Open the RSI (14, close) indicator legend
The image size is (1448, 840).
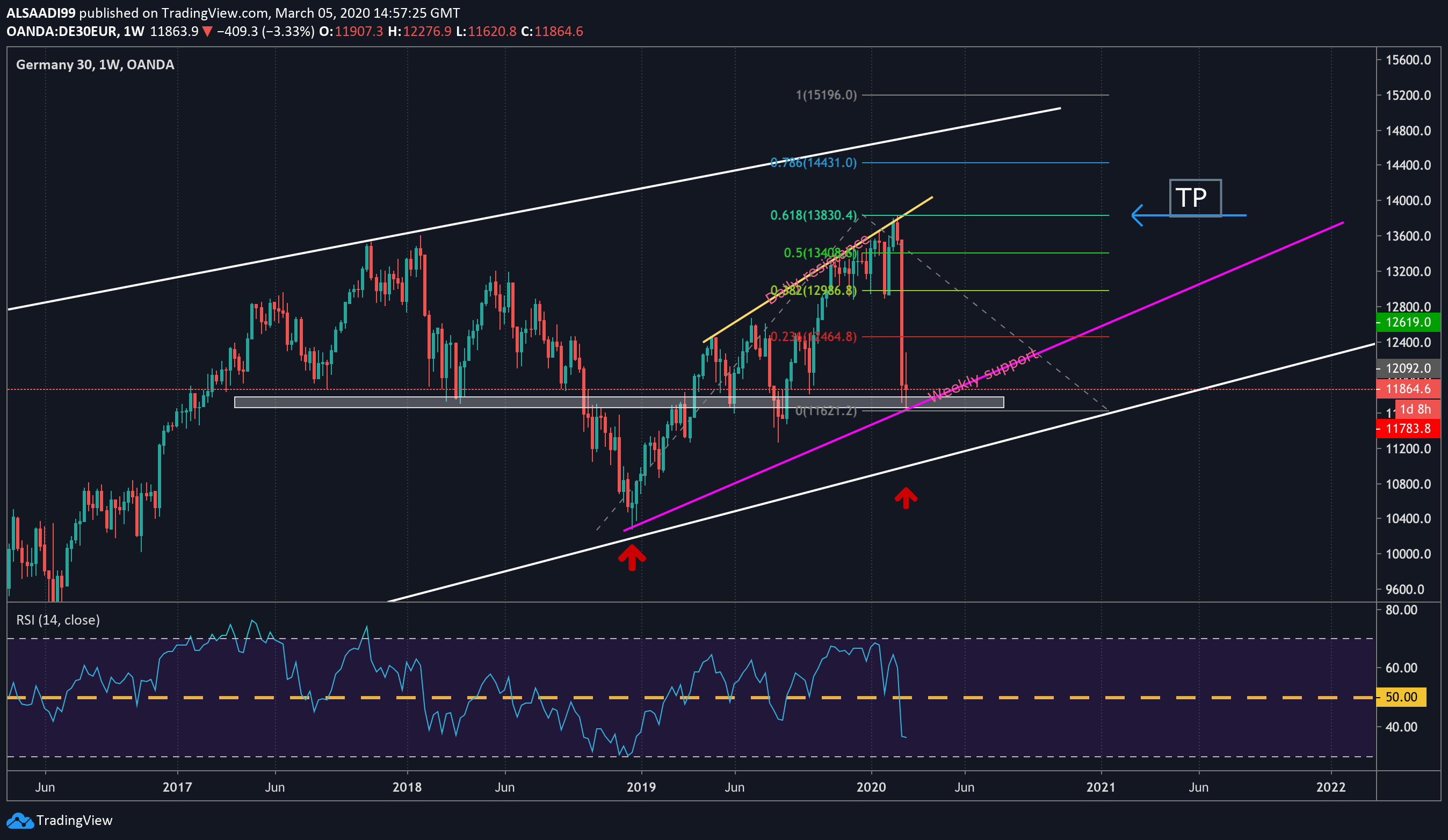pyautogui.click(x=58, y=620)
